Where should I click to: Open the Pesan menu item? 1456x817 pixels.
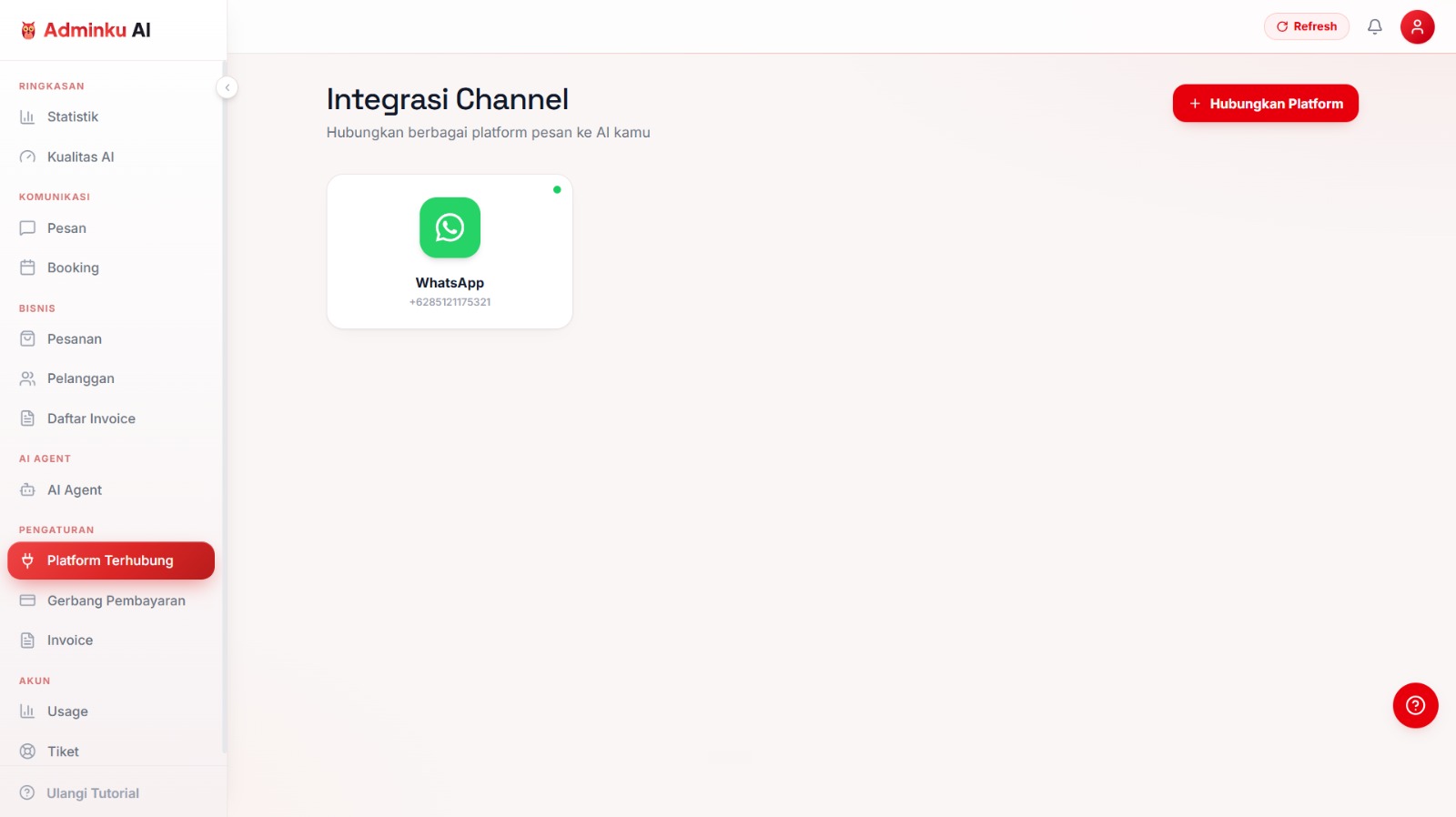(111, 228)
